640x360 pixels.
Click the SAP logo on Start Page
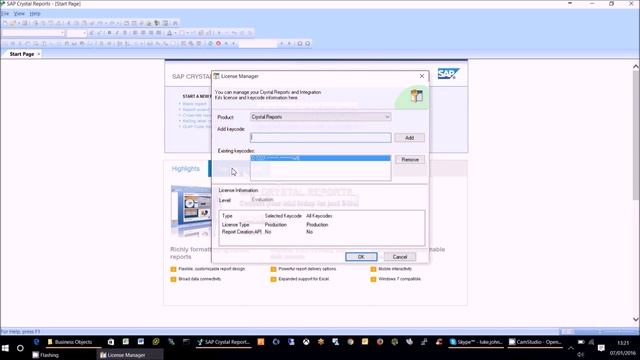point(448,74)
